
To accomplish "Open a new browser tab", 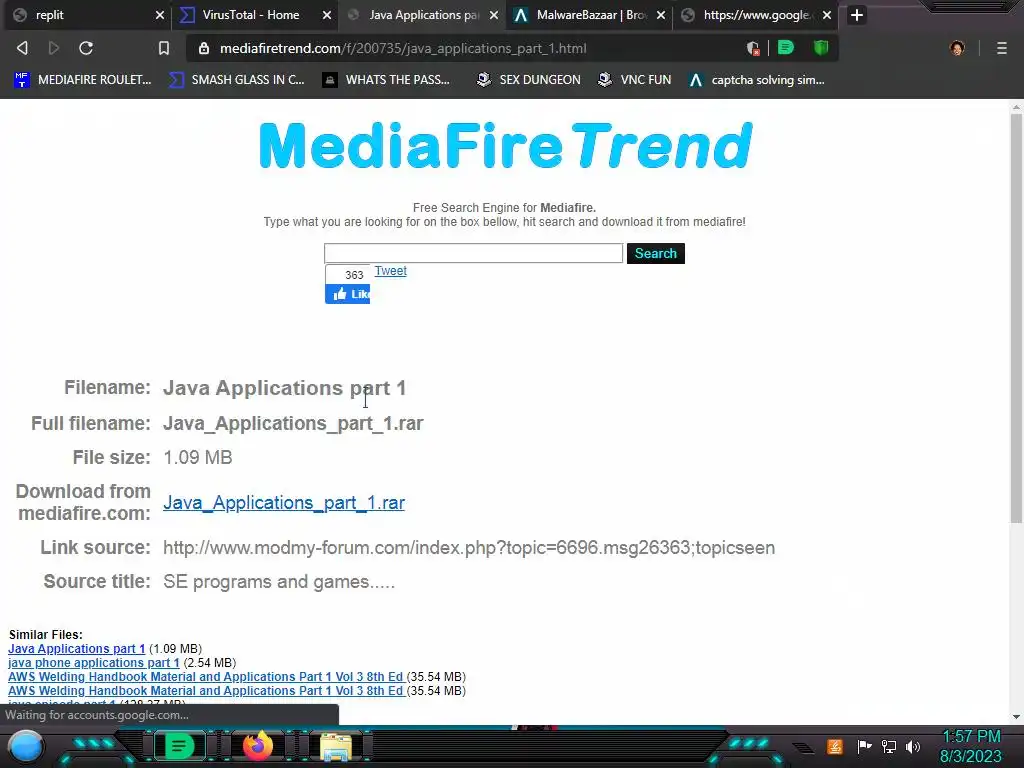I will 857,15.
